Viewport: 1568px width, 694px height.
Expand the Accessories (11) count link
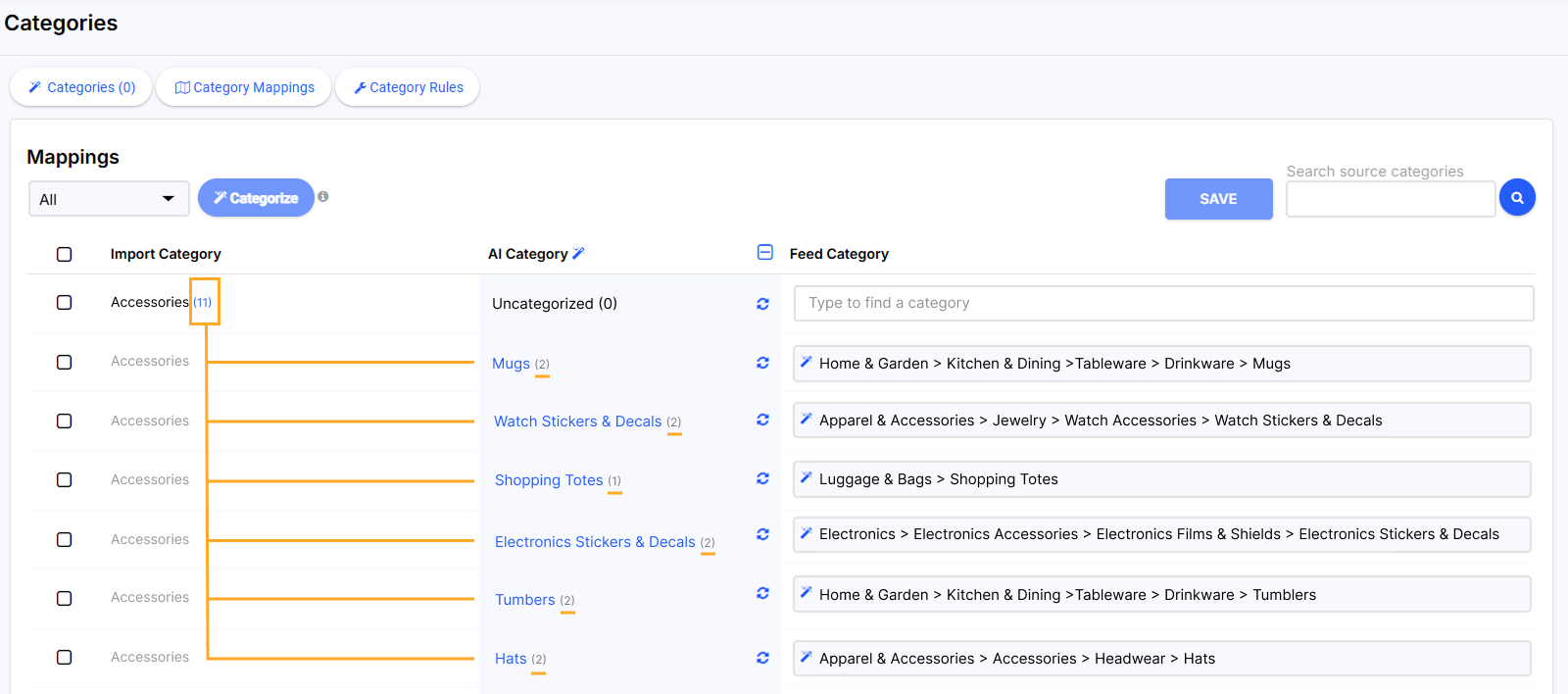pos(202,303)
